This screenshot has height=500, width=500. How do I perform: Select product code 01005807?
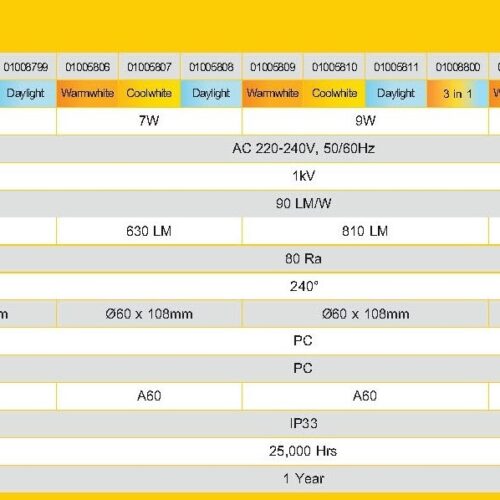pyautogui.click(x=149, y=67)
